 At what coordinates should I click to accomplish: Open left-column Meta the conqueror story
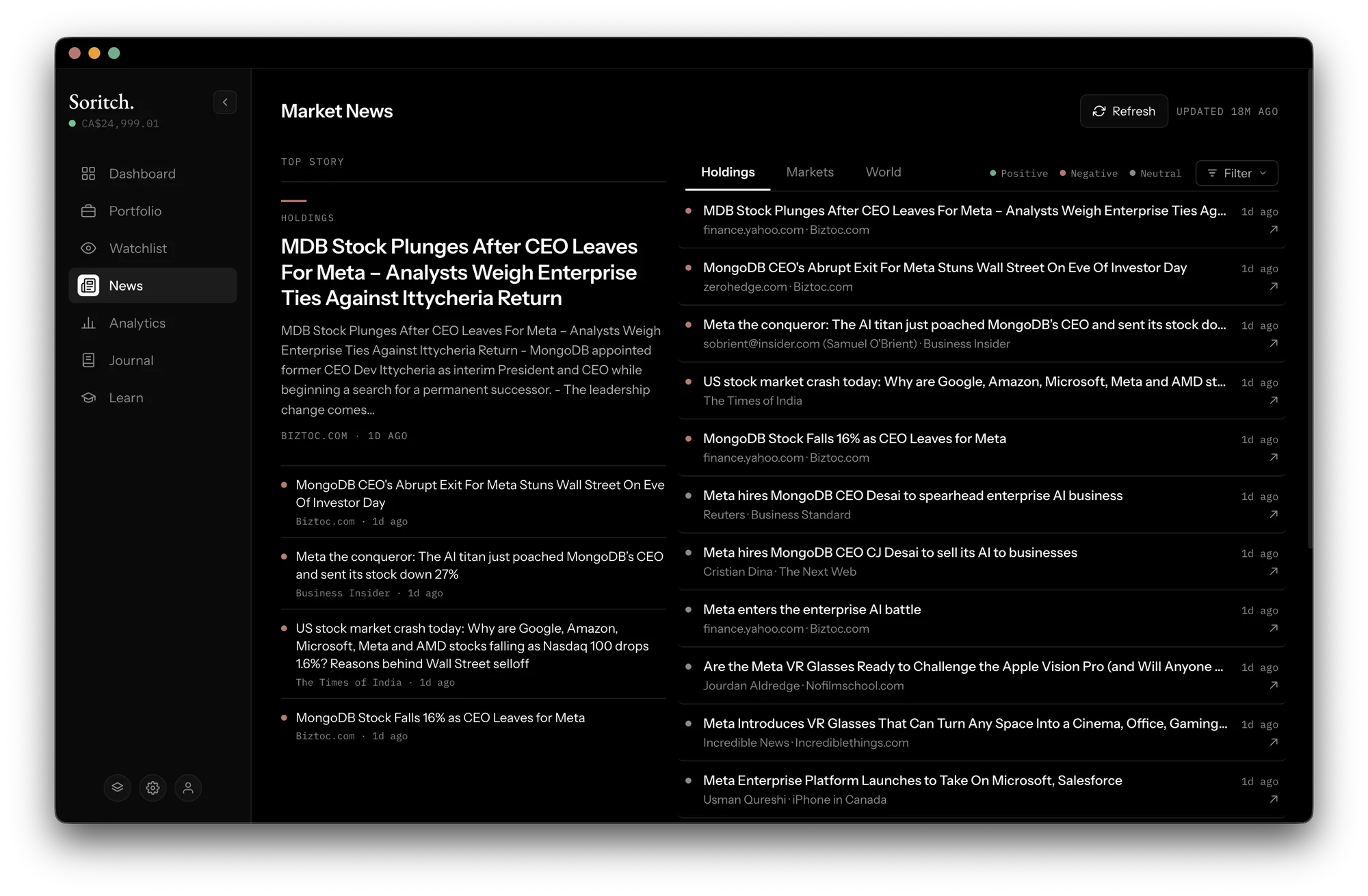(x=479, y=565)
